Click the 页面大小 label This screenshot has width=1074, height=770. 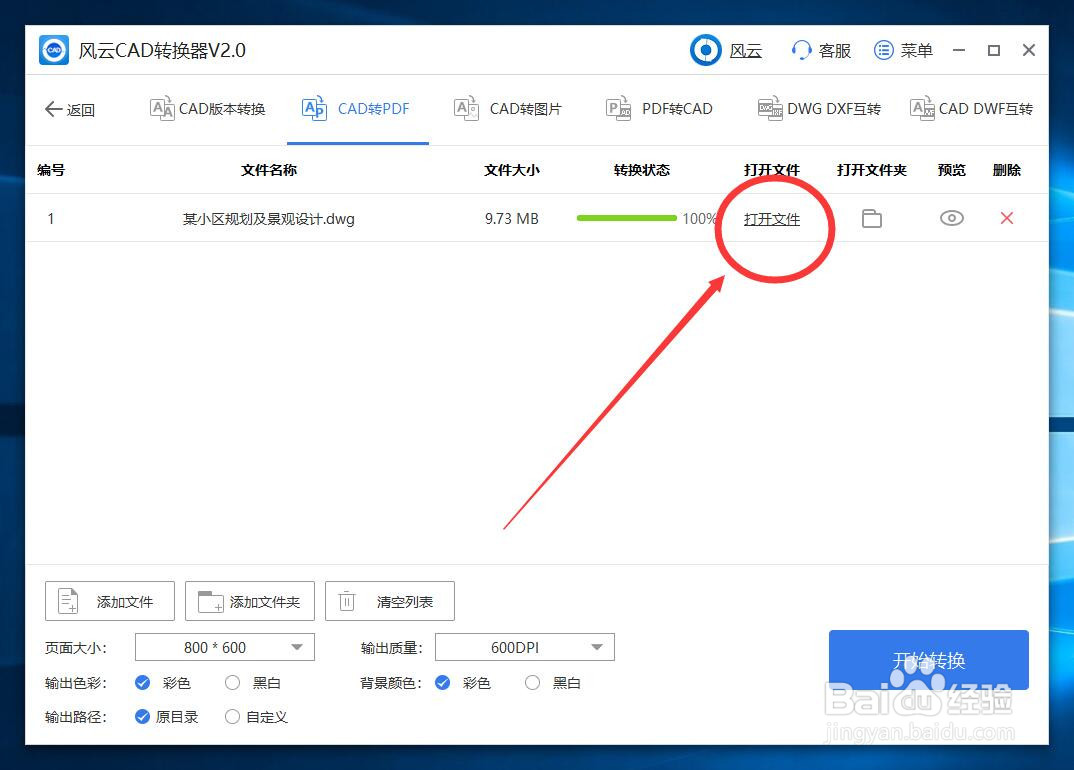pos(75,648)
